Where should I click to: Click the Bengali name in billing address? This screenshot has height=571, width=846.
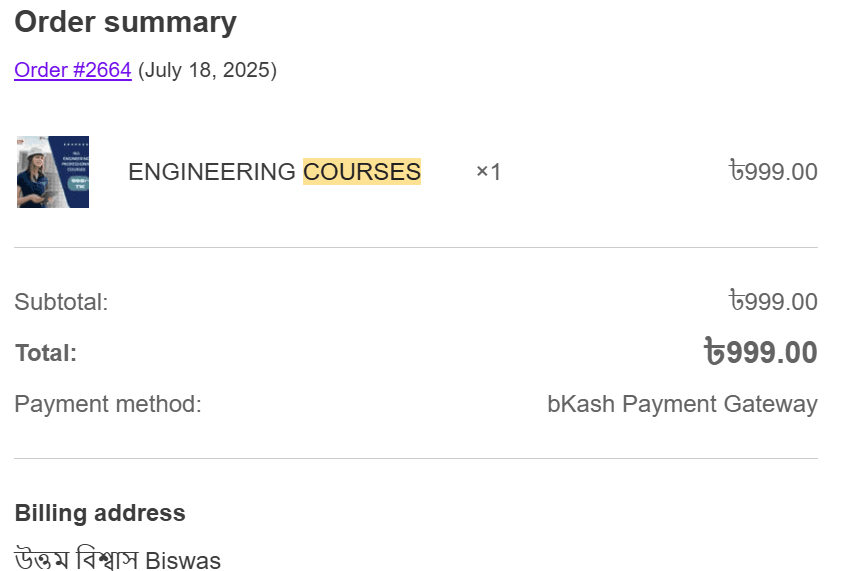[x=76, y=559]
